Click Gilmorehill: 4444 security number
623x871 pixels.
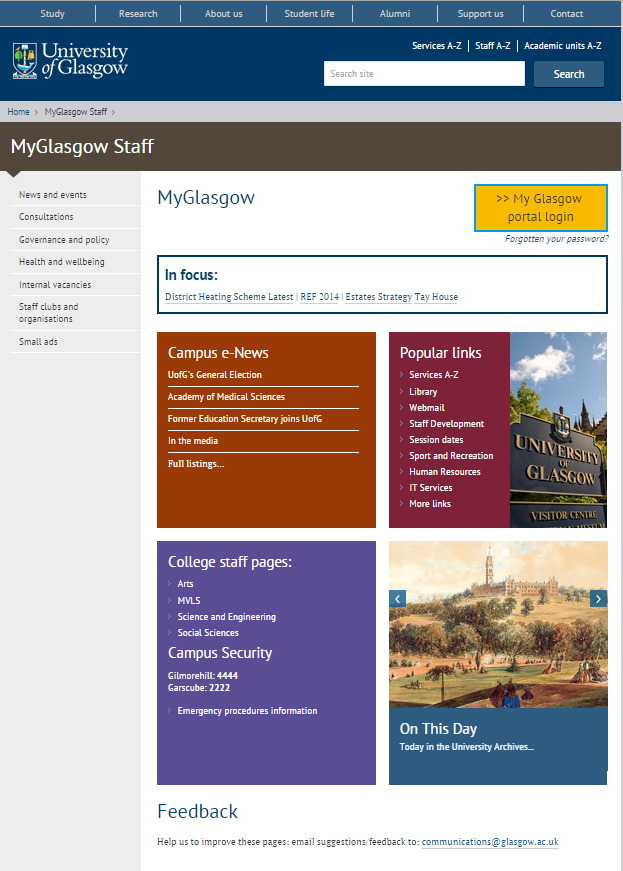[x=203, y=676]
